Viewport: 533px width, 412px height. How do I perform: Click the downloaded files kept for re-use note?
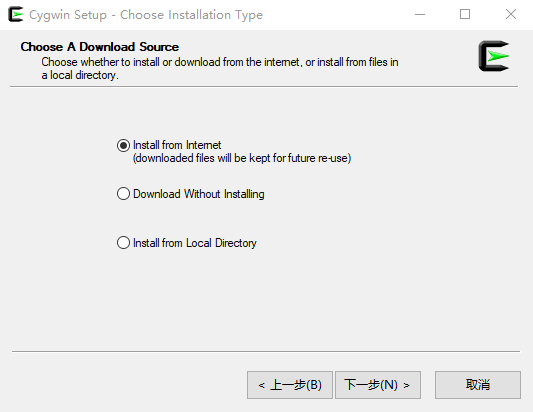[x=242, y=158]
